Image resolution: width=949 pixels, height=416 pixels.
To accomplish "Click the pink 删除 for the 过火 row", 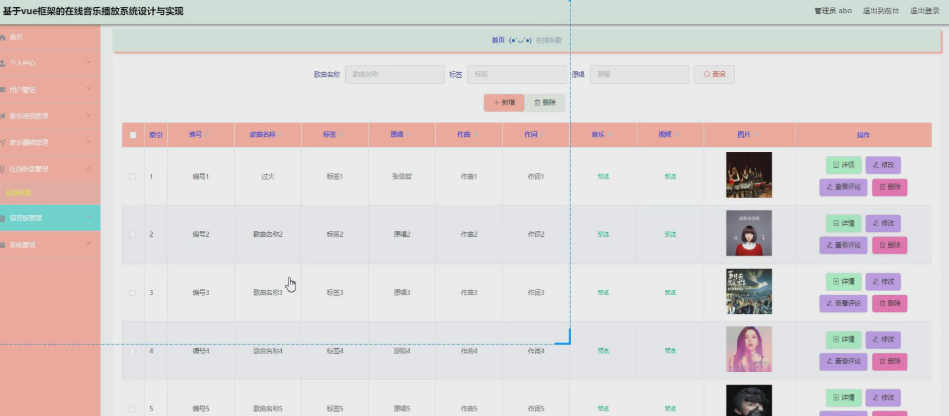I will [x=890, y=188].
